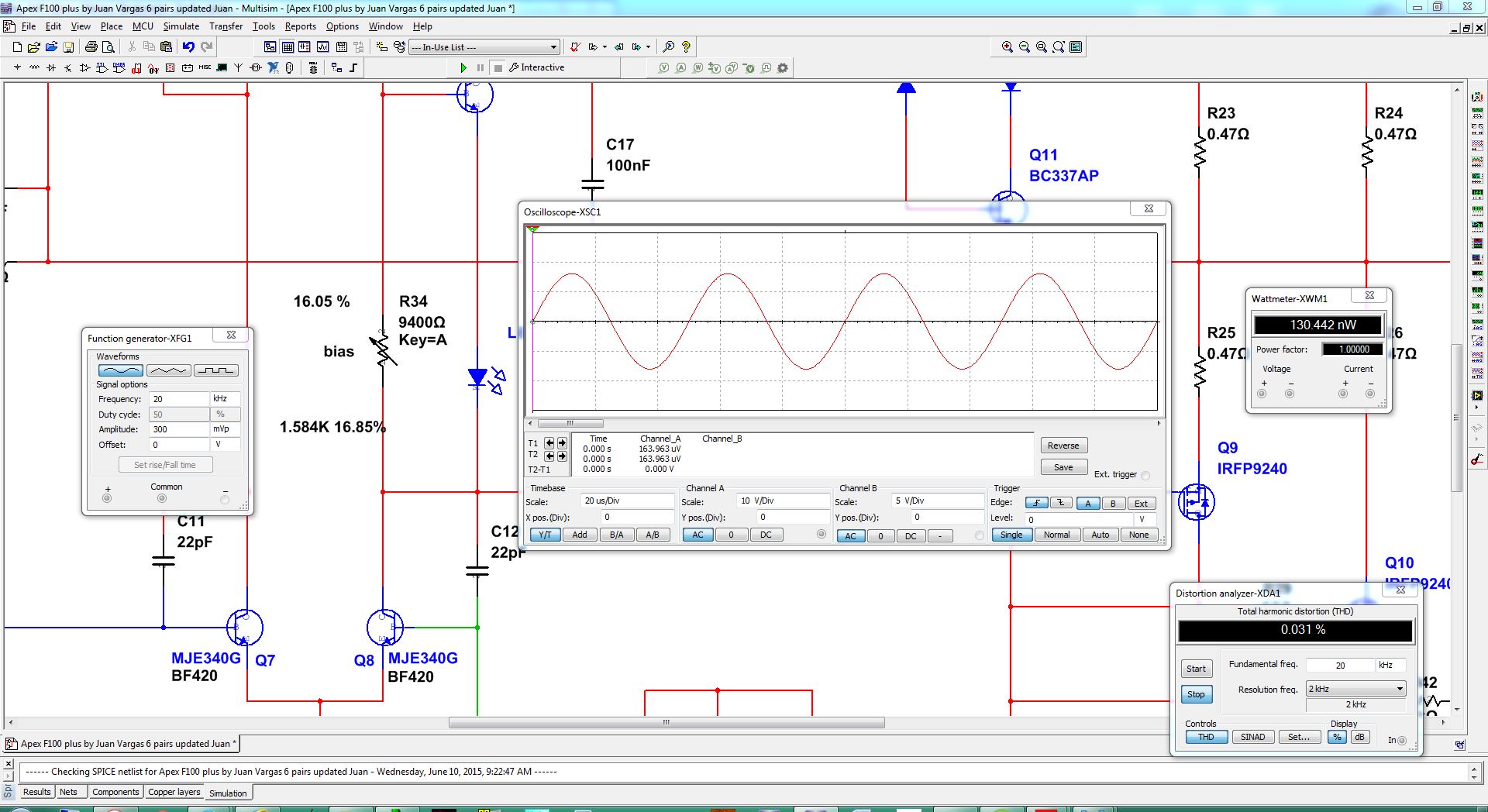The image size is (1488, 812).
Task: Run the electrical rules check icon
Action: pyautogui.click(x=575, y=46)
